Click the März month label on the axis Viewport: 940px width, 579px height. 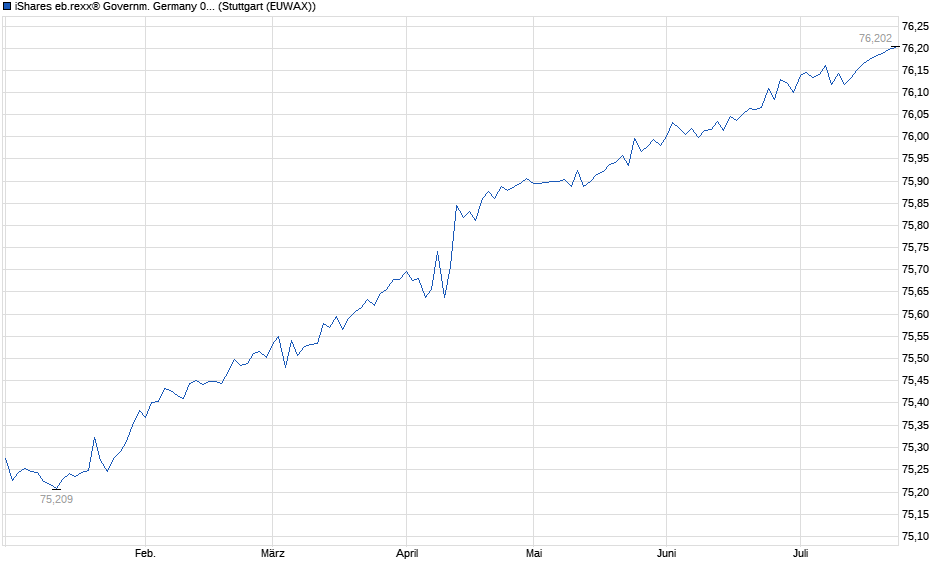pos(273,553)
